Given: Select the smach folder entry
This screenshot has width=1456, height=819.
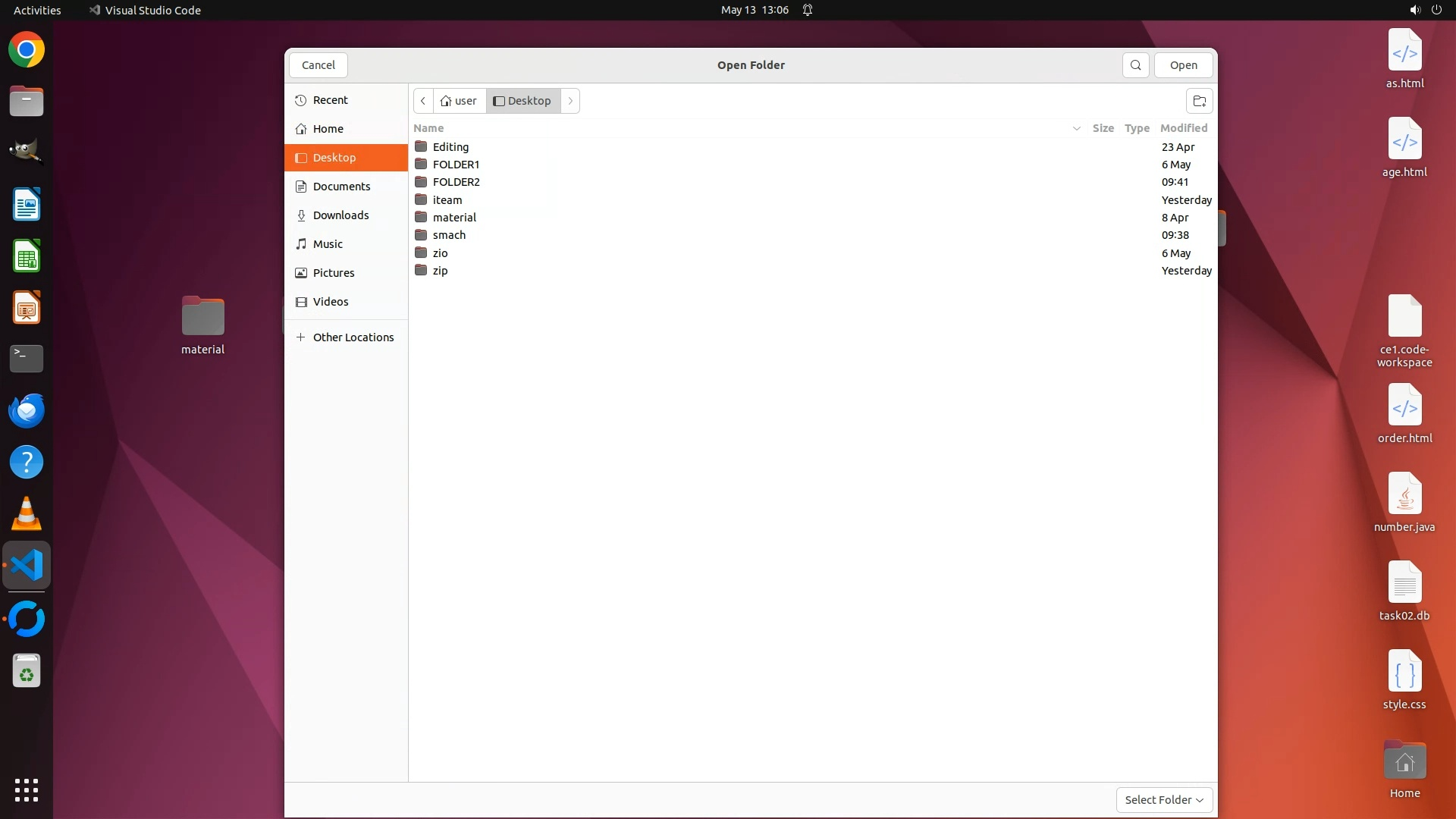Looking at the screenshot, I should (x=449, y=235).
